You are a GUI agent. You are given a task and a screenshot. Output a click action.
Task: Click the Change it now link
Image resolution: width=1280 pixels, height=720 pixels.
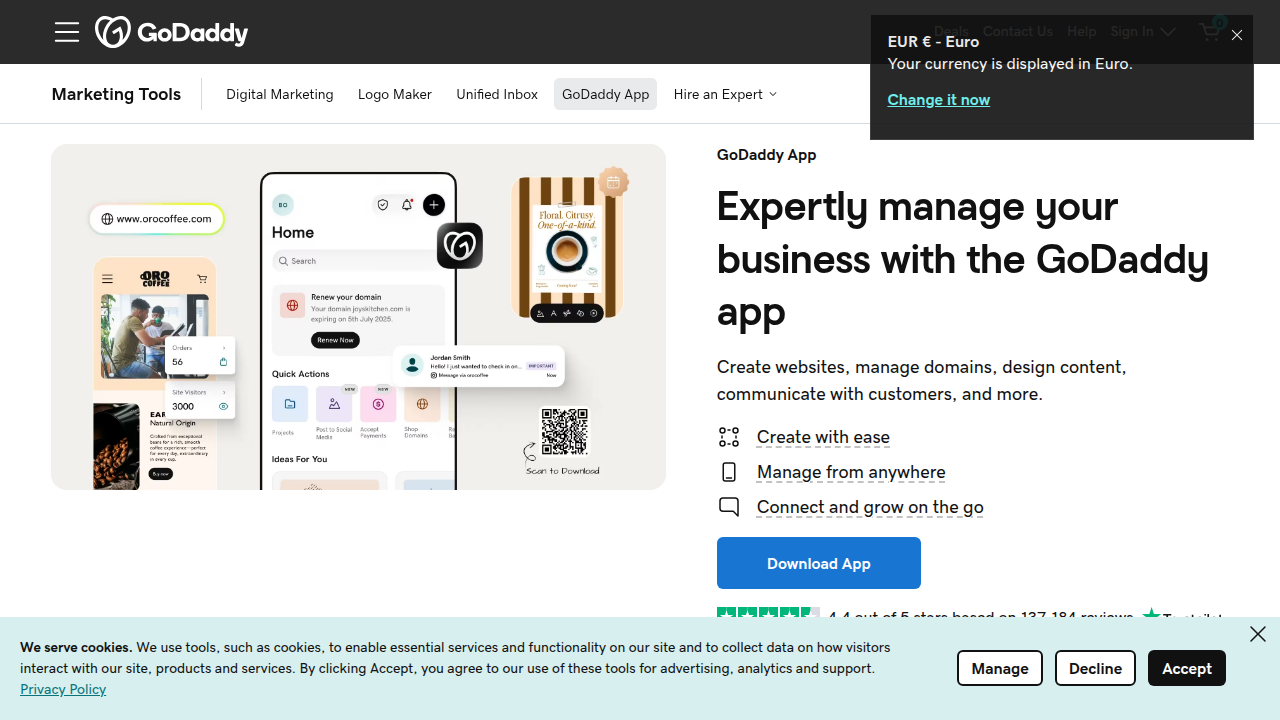click(x=938, y=100)
